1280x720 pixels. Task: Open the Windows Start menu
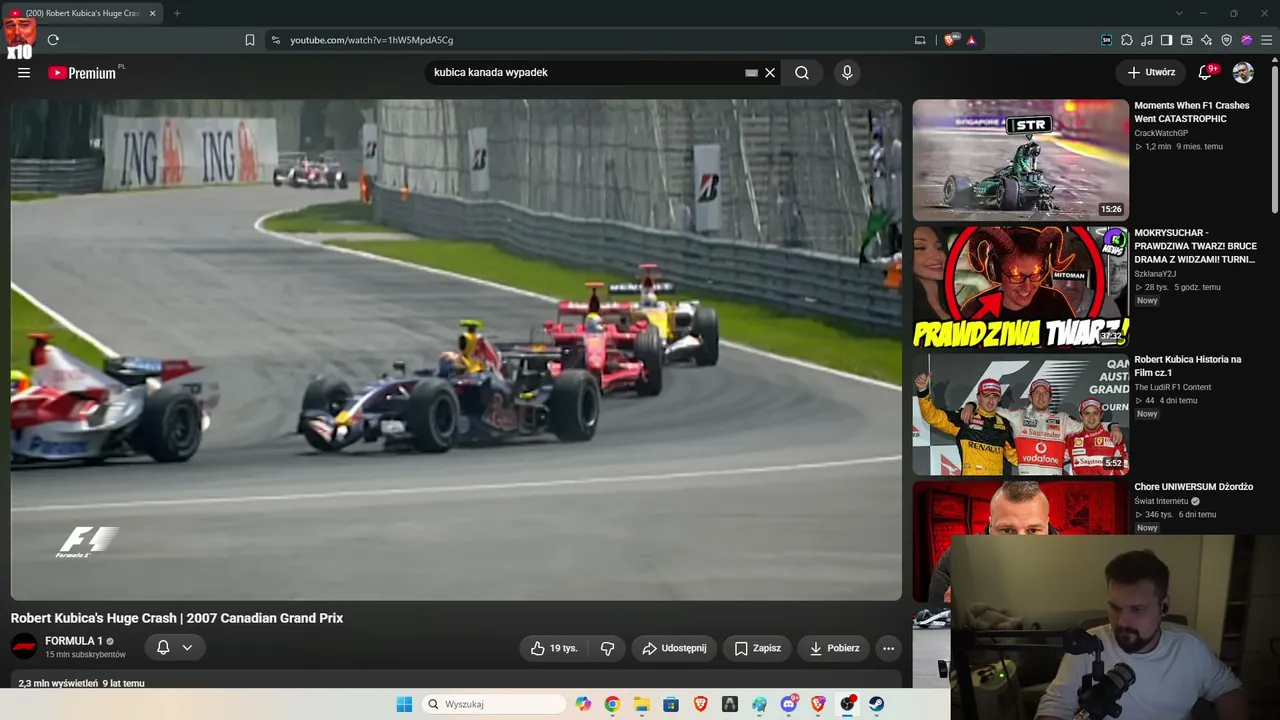(404, 704)
